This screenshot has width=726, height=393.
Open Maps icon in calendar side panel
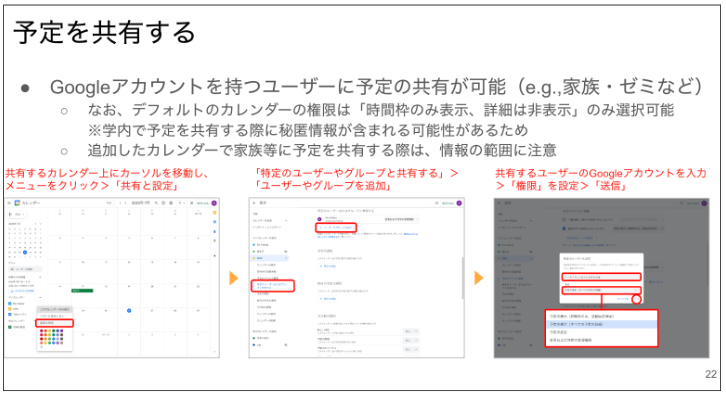pos(214,241)
